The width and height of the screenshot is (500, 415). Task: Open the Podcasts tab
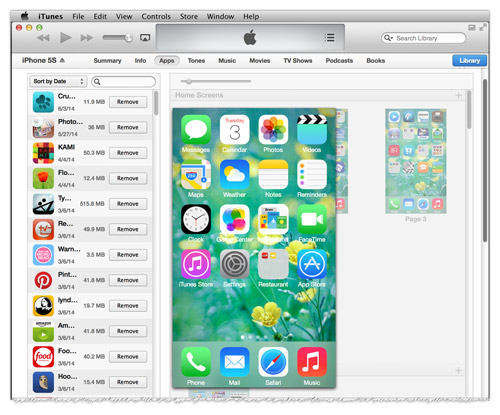tap(339, 61)
